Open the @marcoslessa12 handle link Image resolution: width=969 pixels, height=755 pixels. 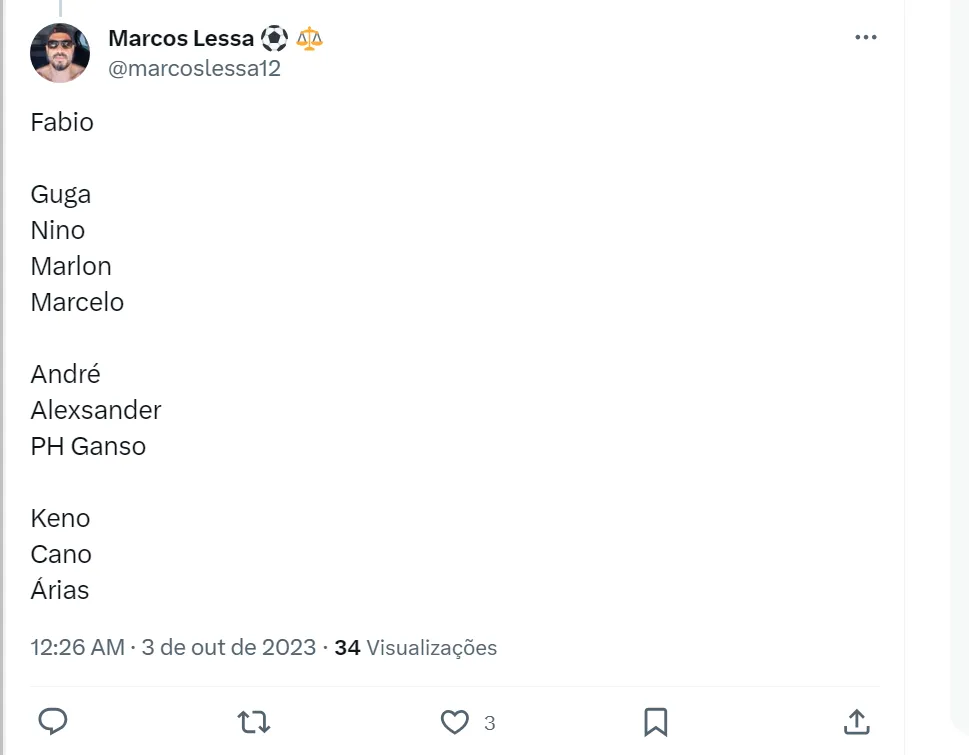pos(194,68)
